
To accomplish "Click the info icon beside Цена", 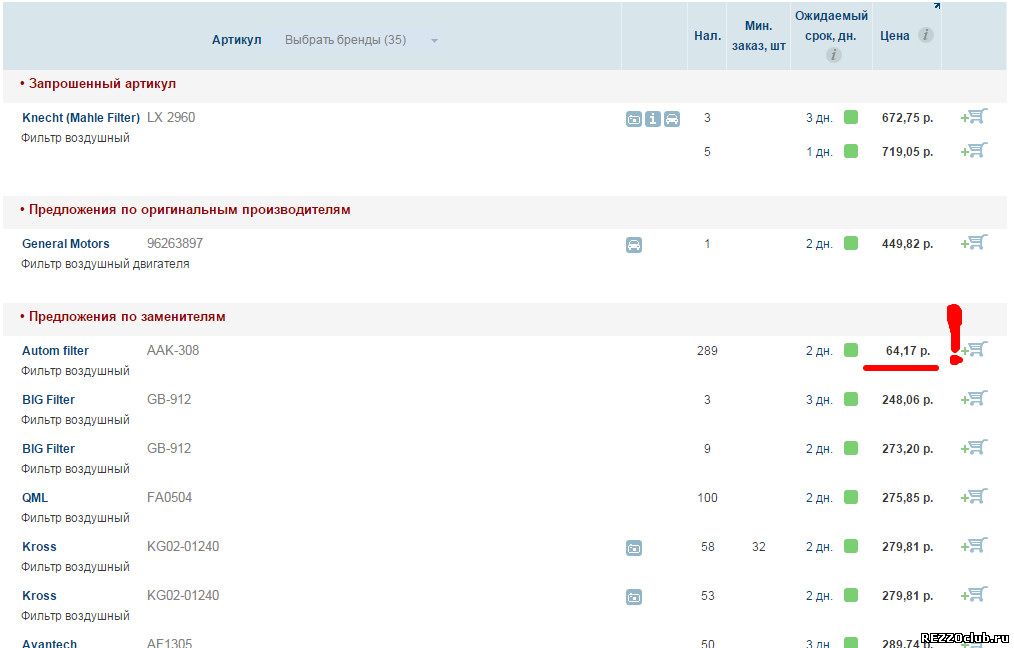I will click(925, 35).
